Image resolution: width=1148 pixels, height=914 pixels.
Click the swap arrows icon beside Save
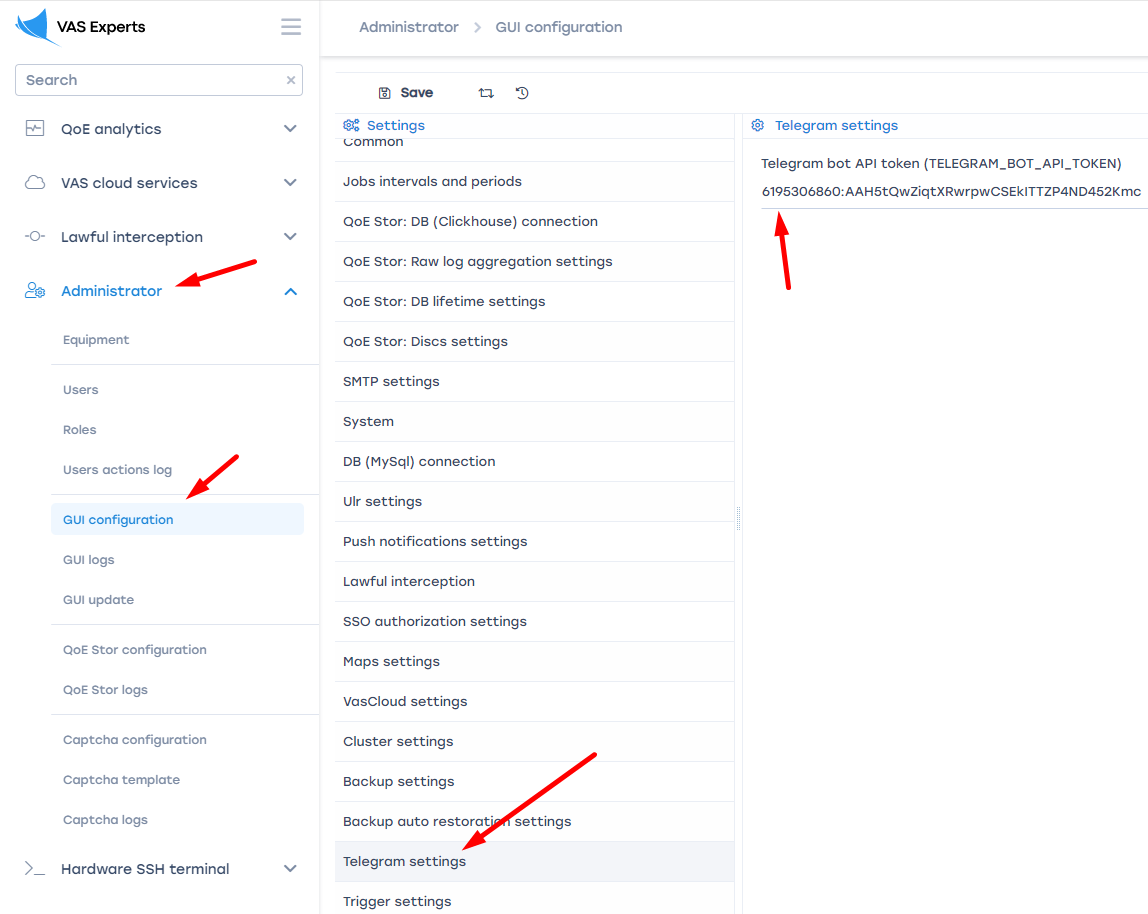coord(486,93)
